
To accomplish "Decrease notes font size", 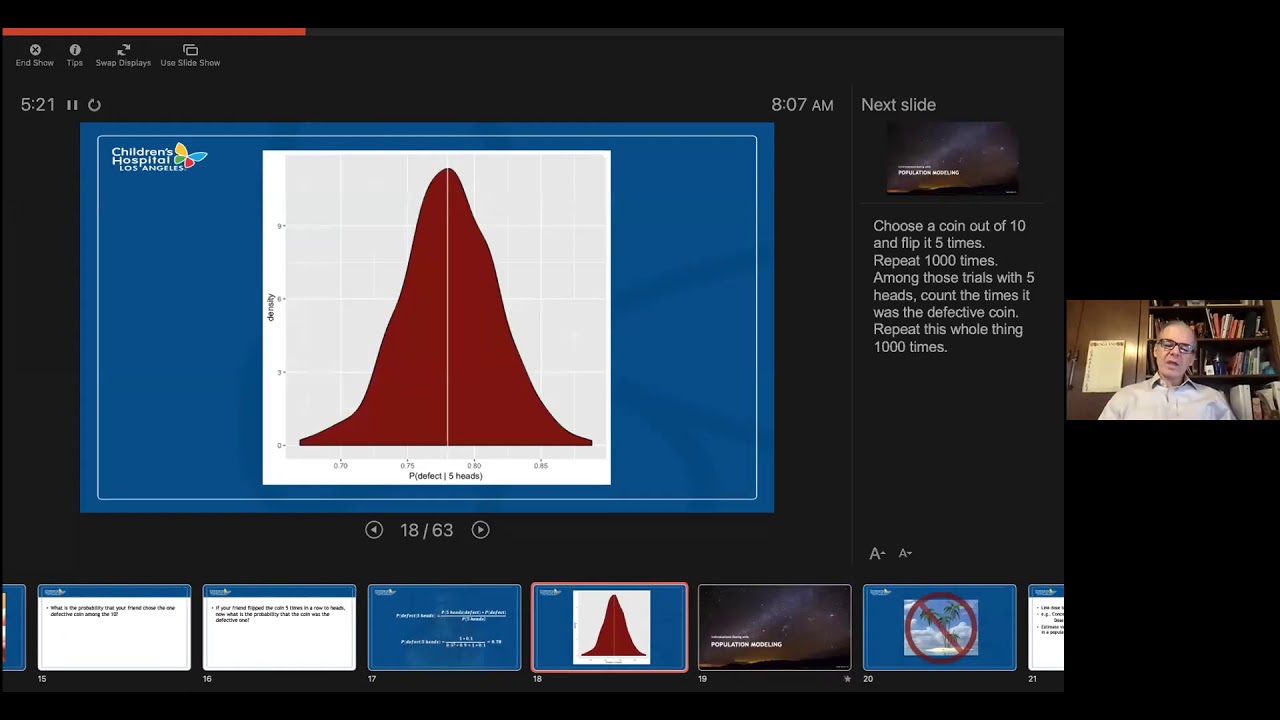I will [905, 553].
